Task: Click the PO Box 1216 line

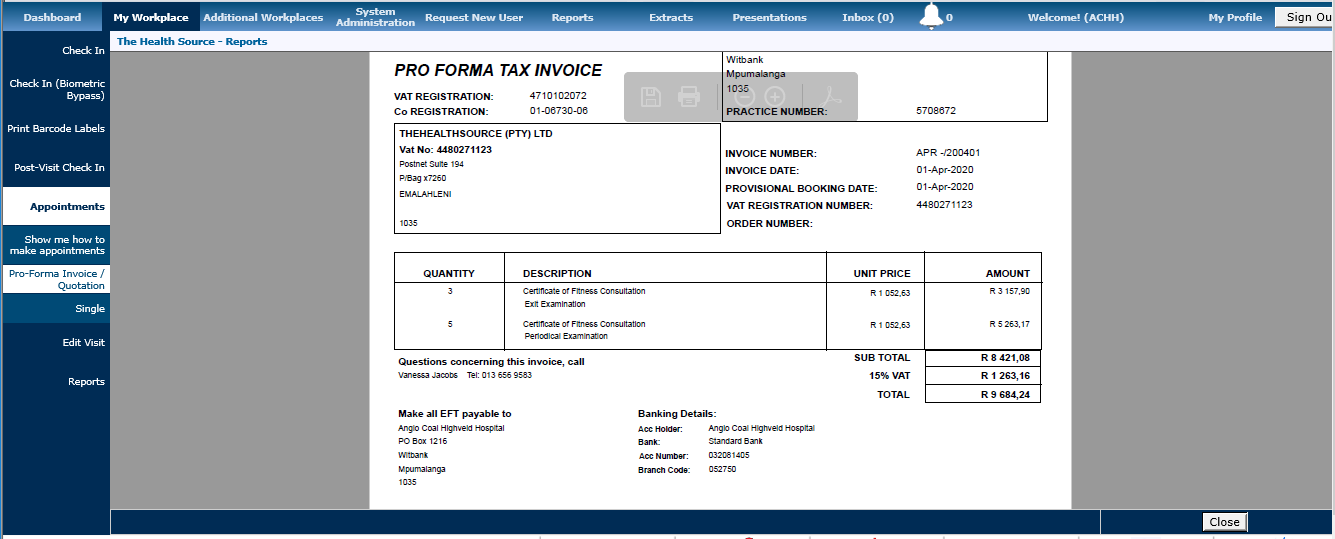Action: click(423, 441)
